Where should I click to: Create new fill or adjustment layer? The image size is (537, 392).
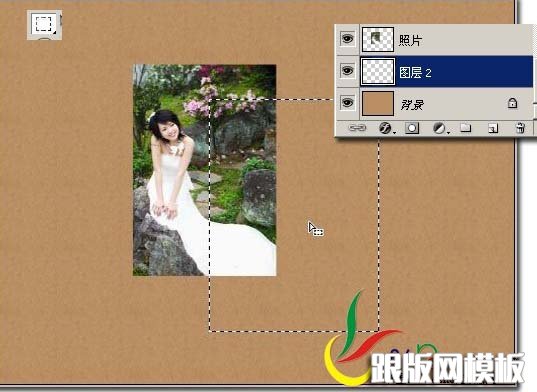tap(439, 128)
